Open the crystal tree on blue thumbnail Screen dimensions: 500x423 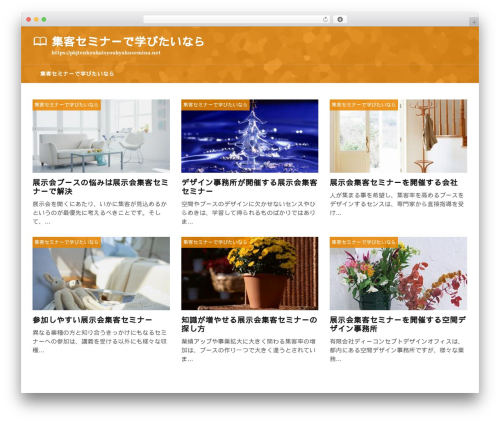pyautogui.click(x=250, y=136)
